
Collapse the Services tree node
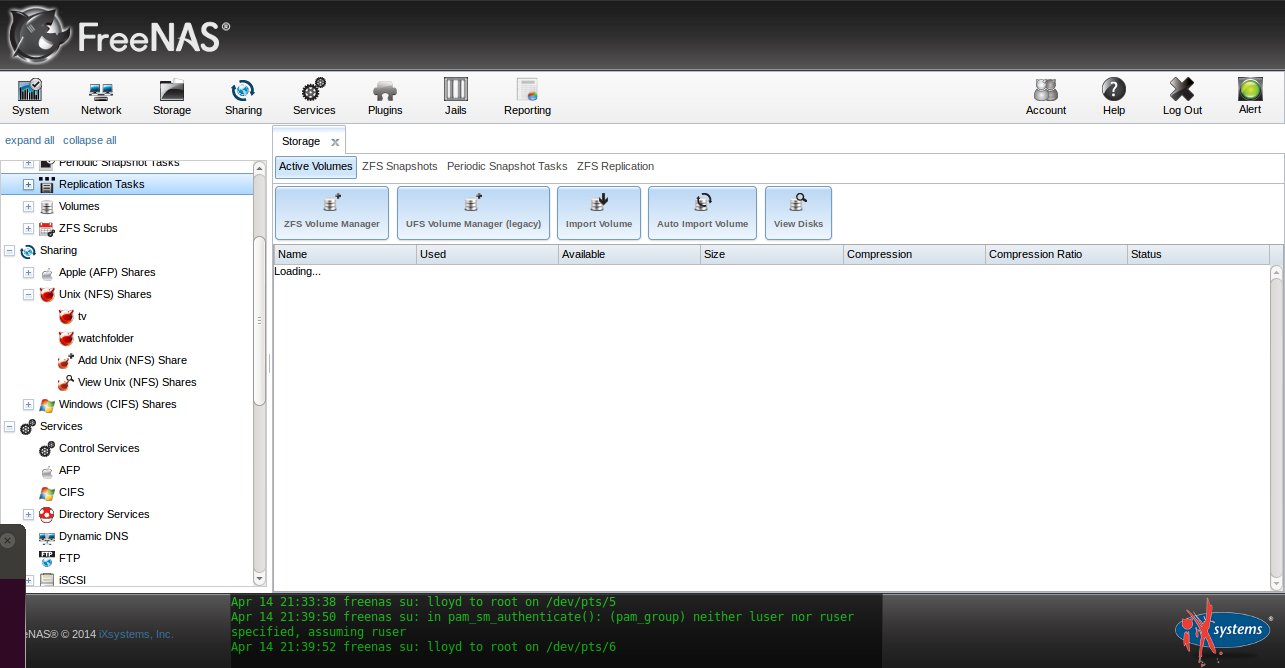(x=9, y=426)
